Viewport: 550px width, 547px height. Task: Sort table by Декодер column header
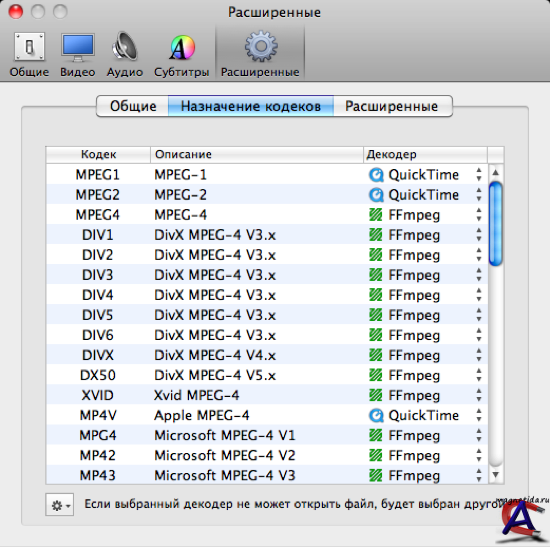(x=425, y=154)
